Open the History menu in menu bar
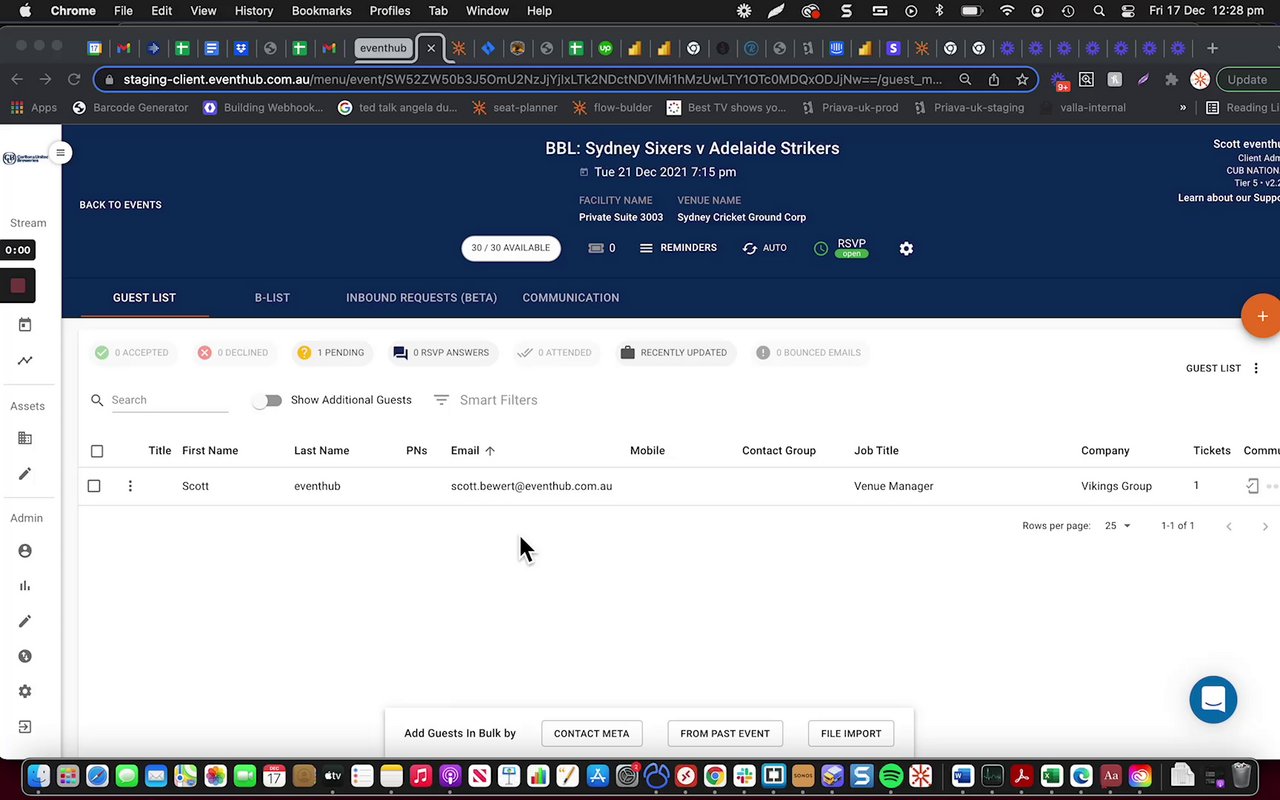The height and width of the screenshot is (800, 1280). tap(253, 11)
